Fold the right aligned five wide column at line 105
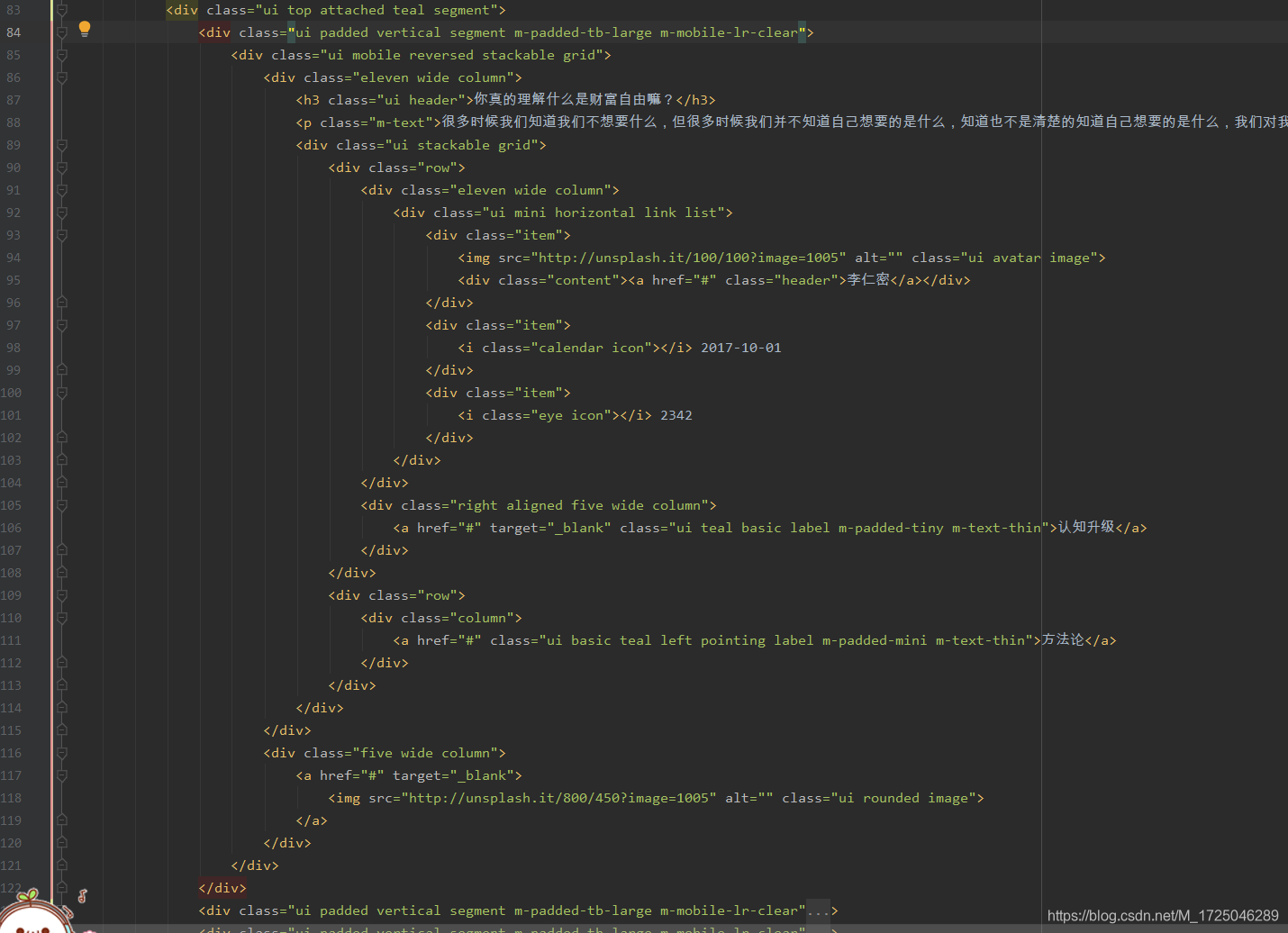Image resolution: width=1288 pixels, height=933 pixels. tap(62, 505)
